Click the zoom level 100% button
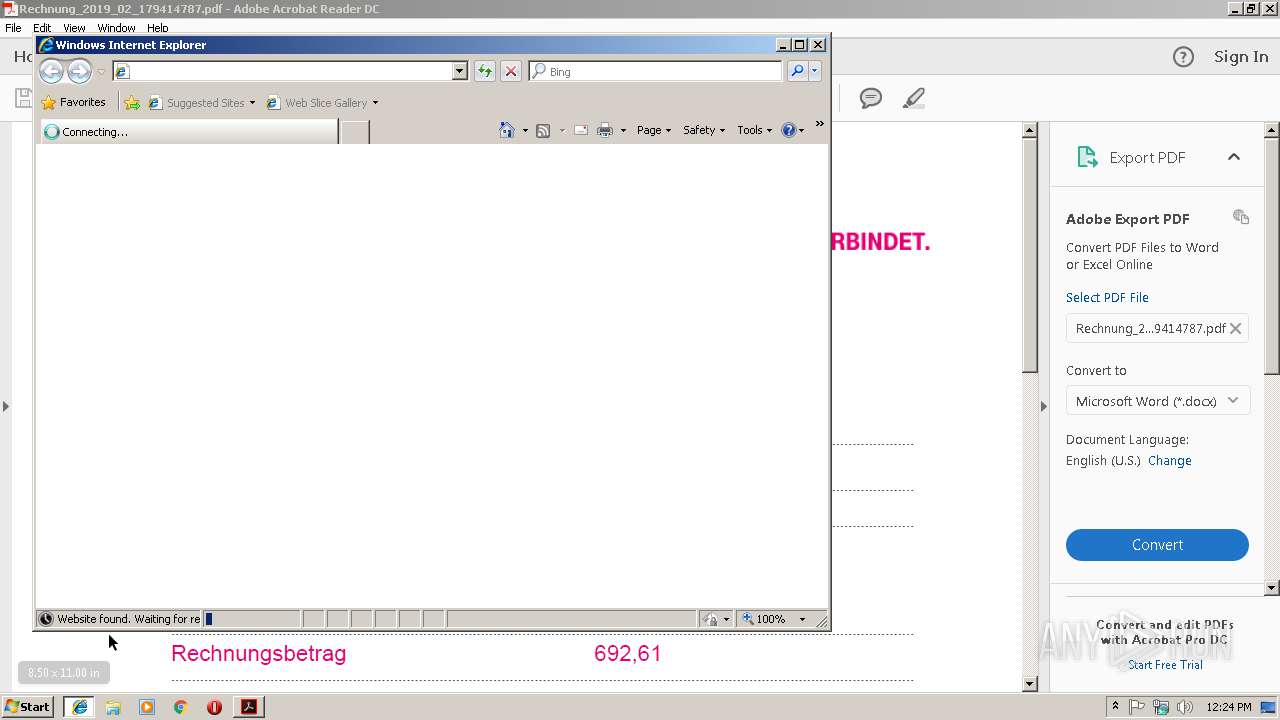 763,619
